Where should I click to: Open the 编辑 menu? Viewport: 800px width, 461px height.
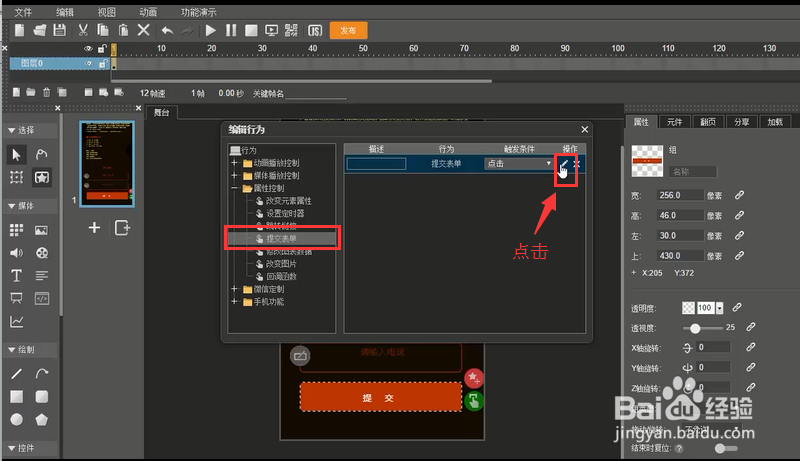[x=65, y=12]
